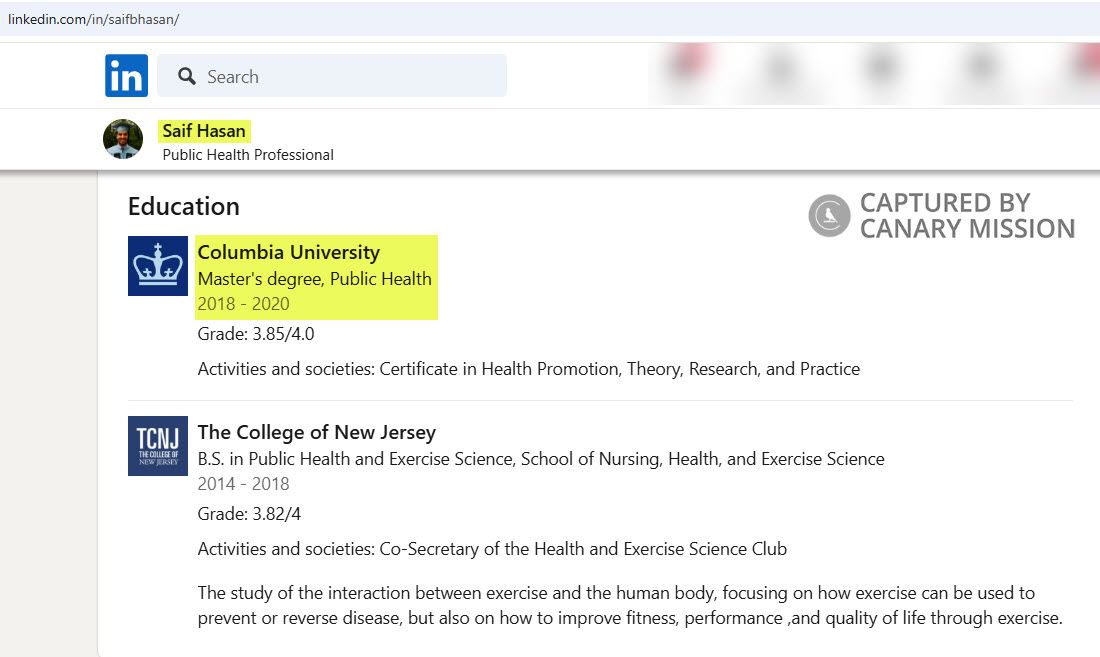This screenshot has height=657, width=1100.
Task: Click the Public Health Professional headline
Action: (248, 155)
